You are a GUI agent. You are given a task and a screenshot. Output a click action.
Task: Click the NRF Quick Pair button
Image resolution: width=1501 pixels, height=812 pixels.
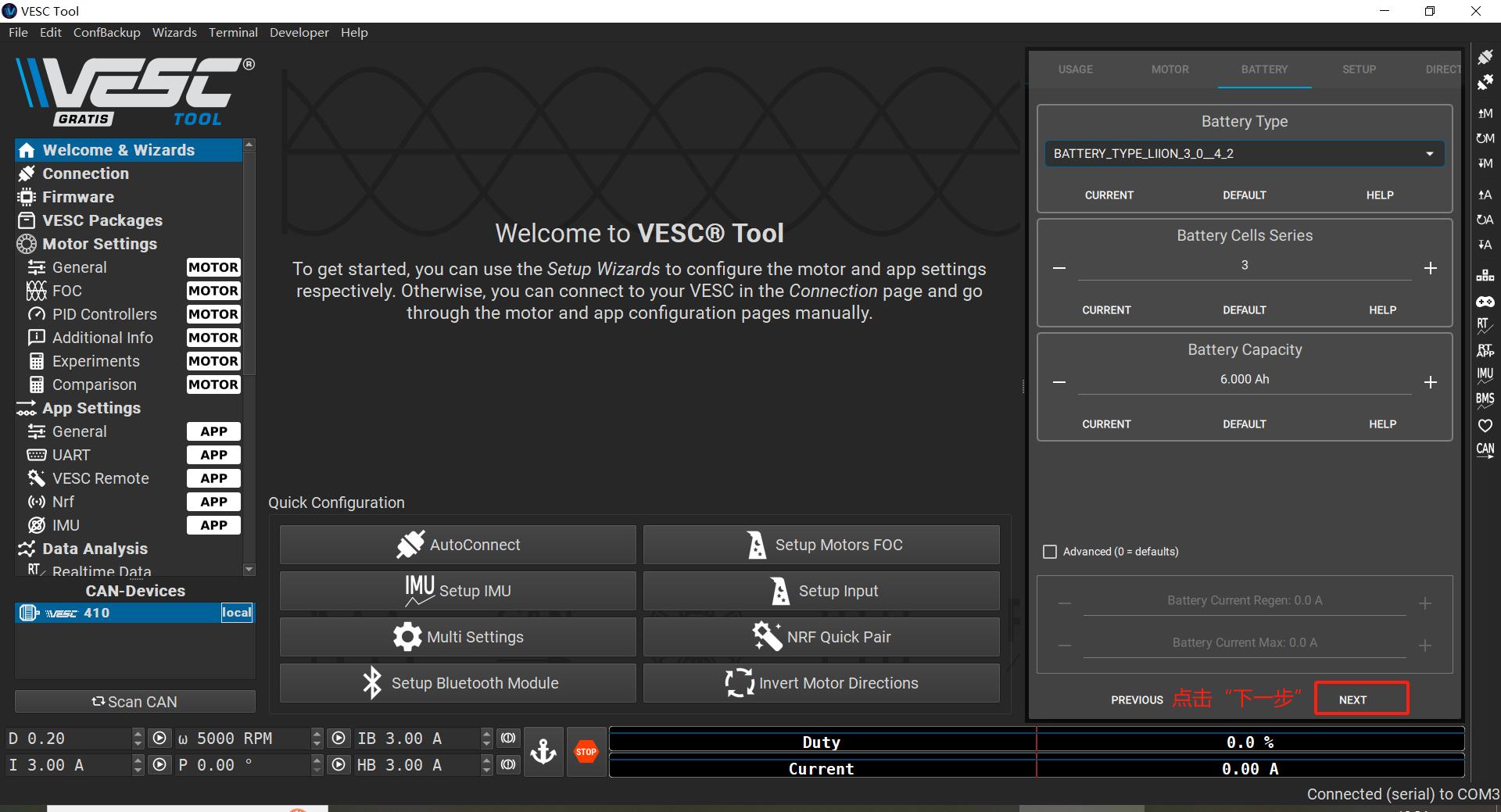point(821,637)
